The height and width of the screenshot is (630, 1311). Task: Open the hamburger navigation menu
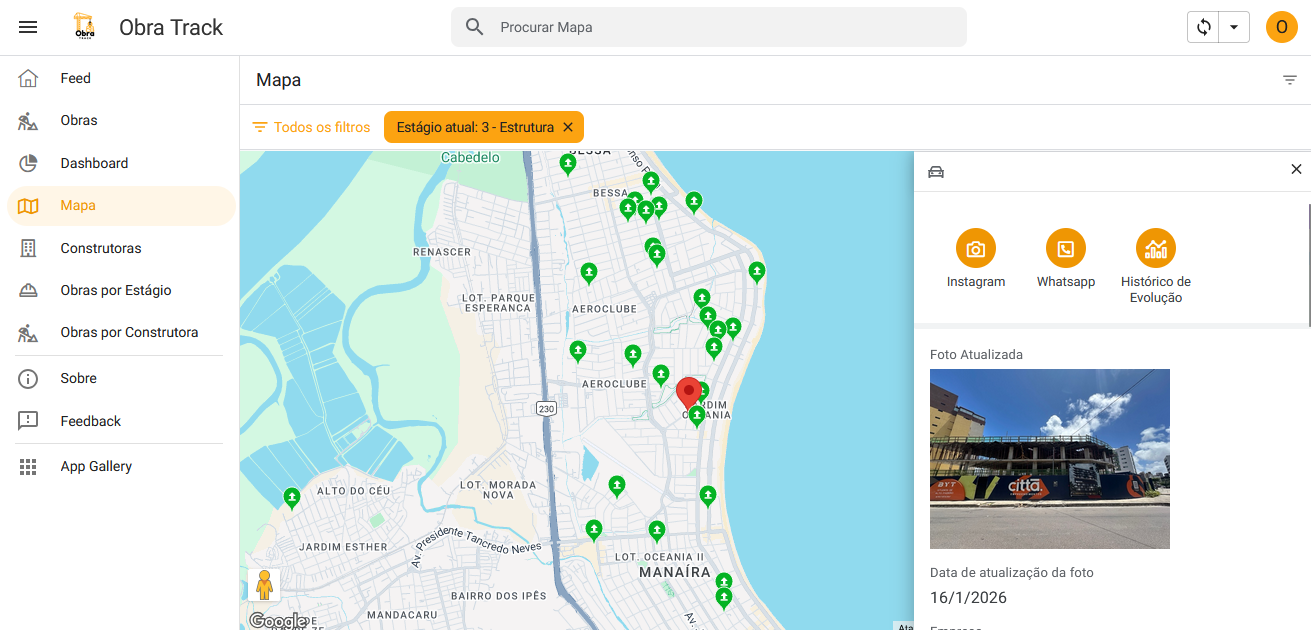tap(28, 27)
